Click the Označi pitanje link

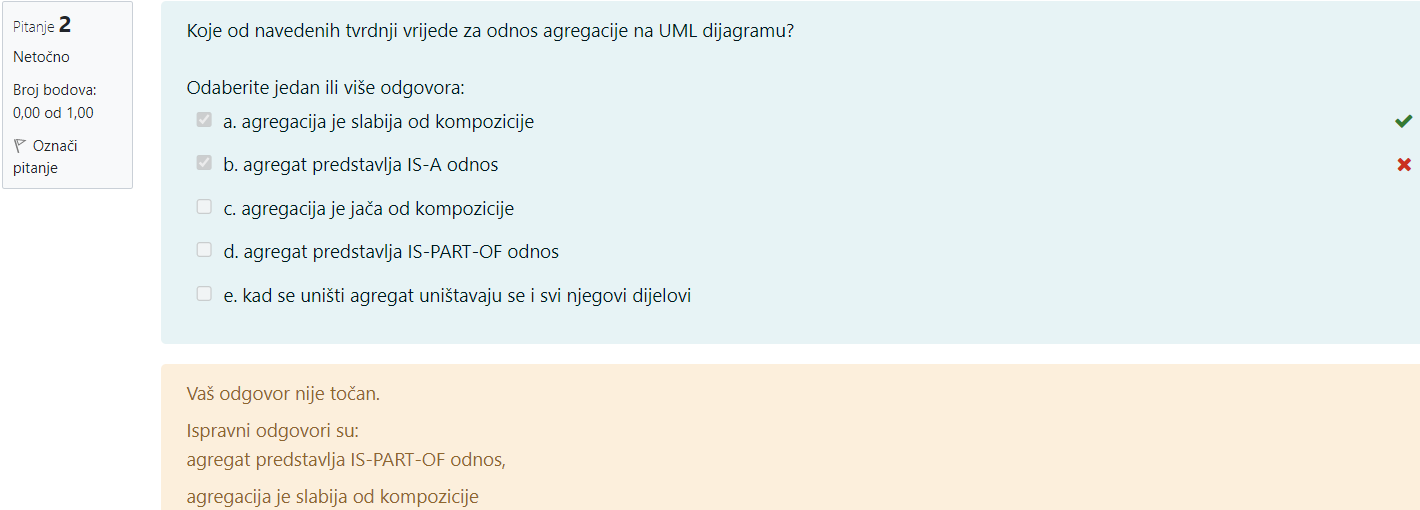(46, 157)
